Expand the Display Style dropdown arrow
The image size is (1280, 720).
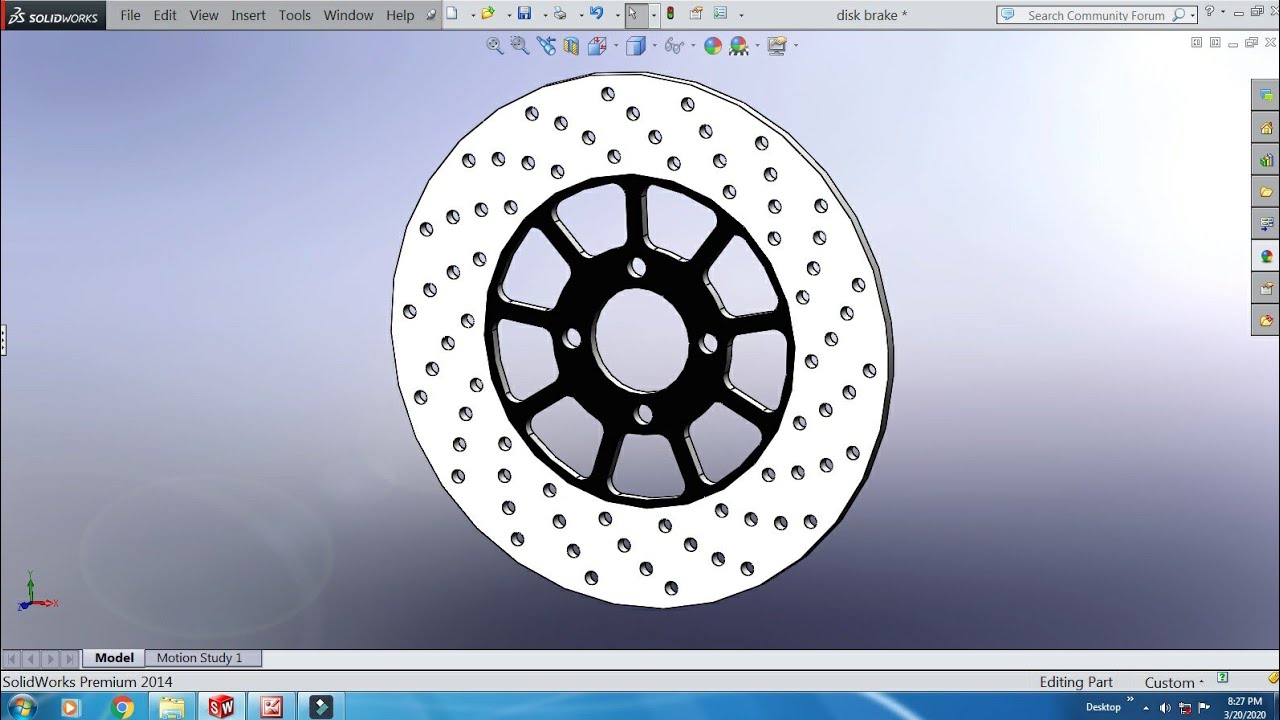654,45
